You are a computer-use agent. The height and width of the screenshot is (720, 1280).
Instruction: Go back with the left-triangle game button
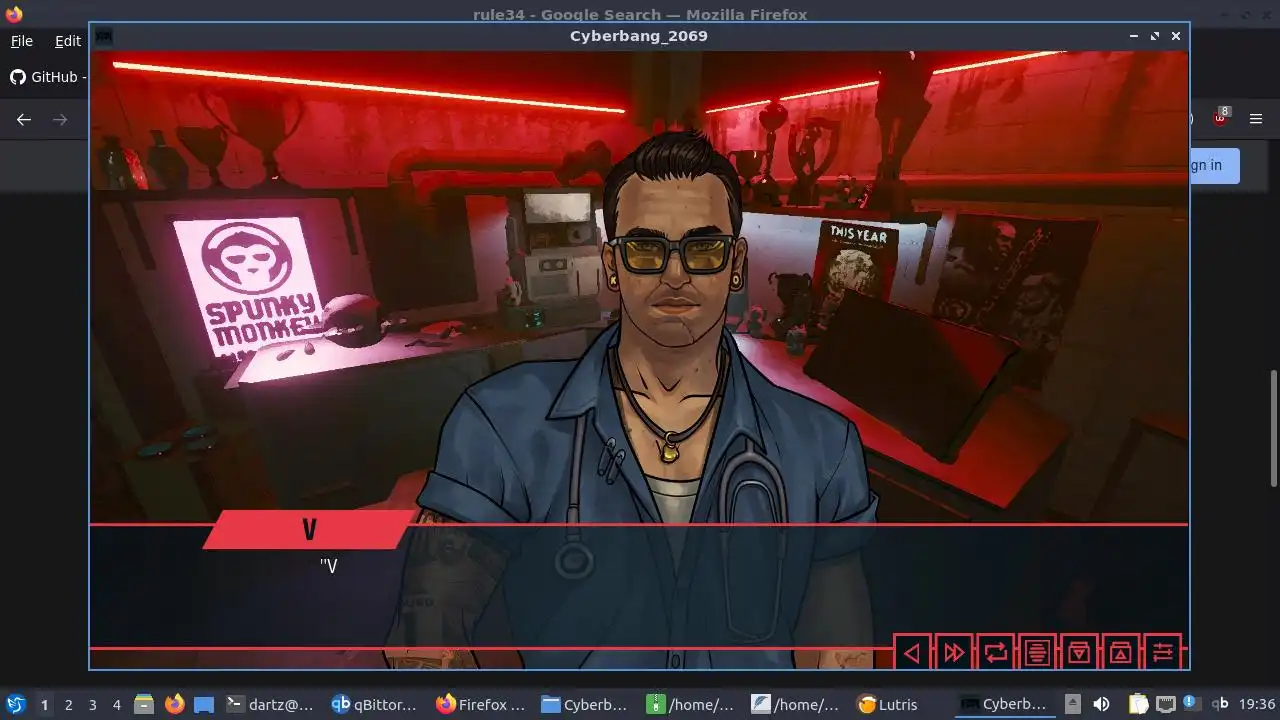tap(912, 653)
